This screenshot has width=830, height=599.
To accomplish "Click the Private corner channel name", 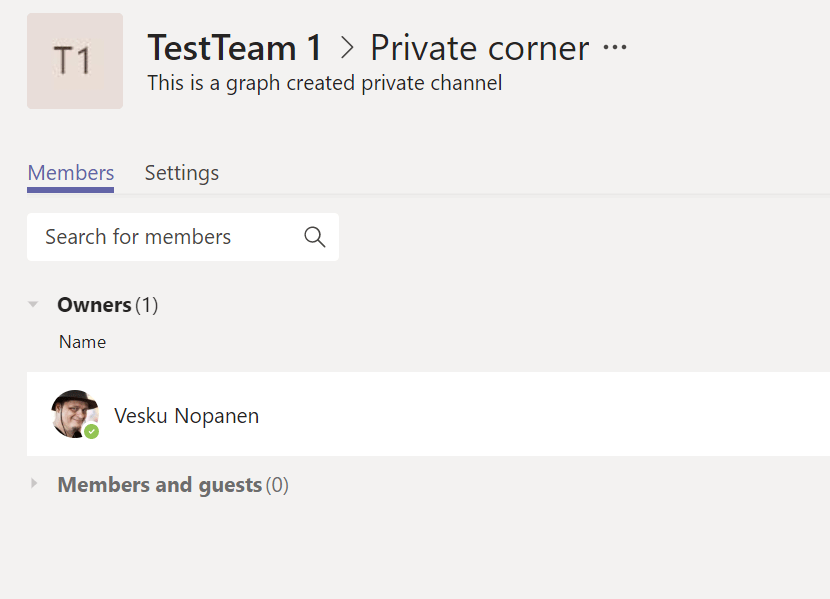I will pyautogui.click(x=479, y=47).
